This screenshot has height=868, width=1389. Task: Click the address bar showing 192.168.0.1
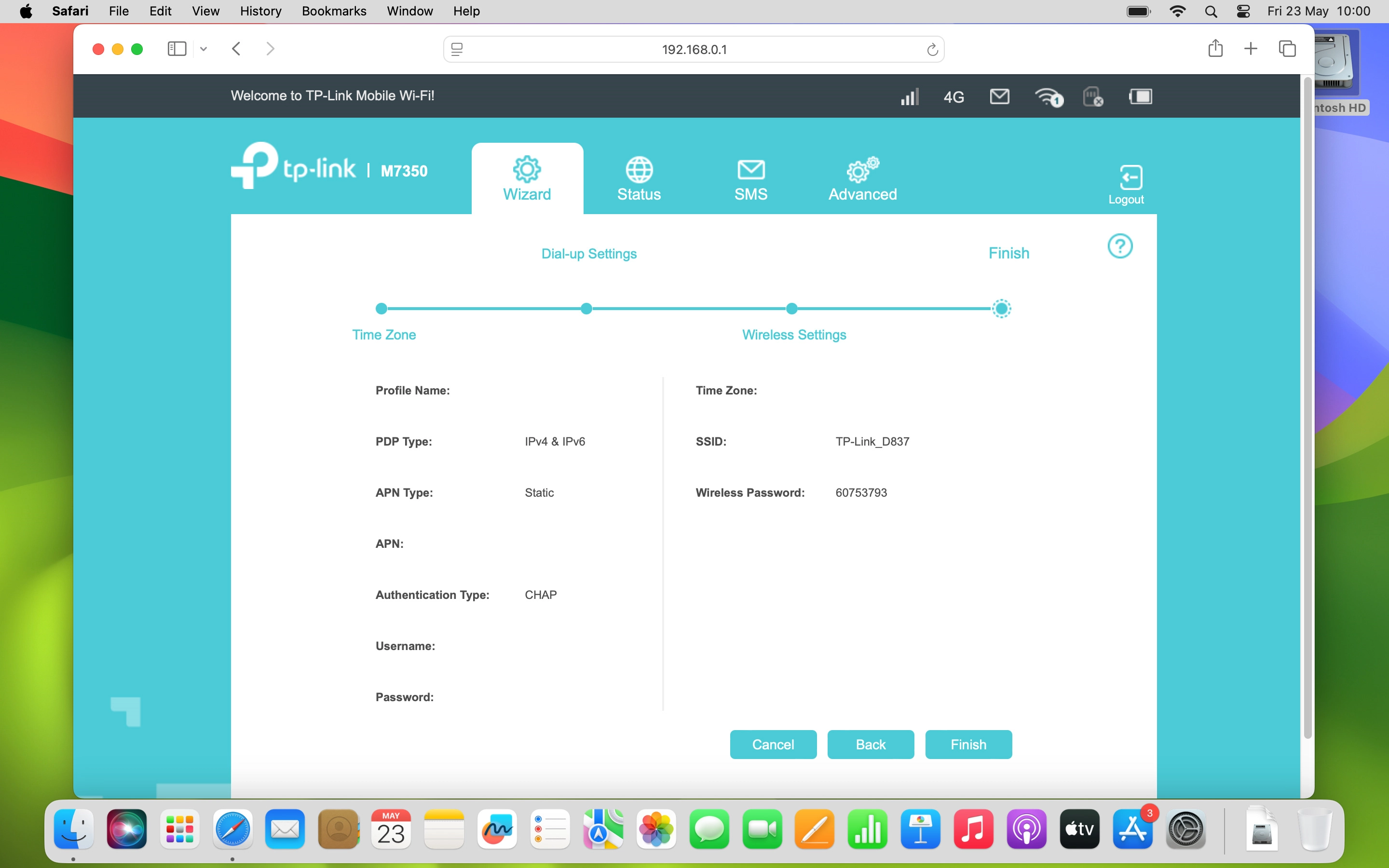(x=694, y=49)
